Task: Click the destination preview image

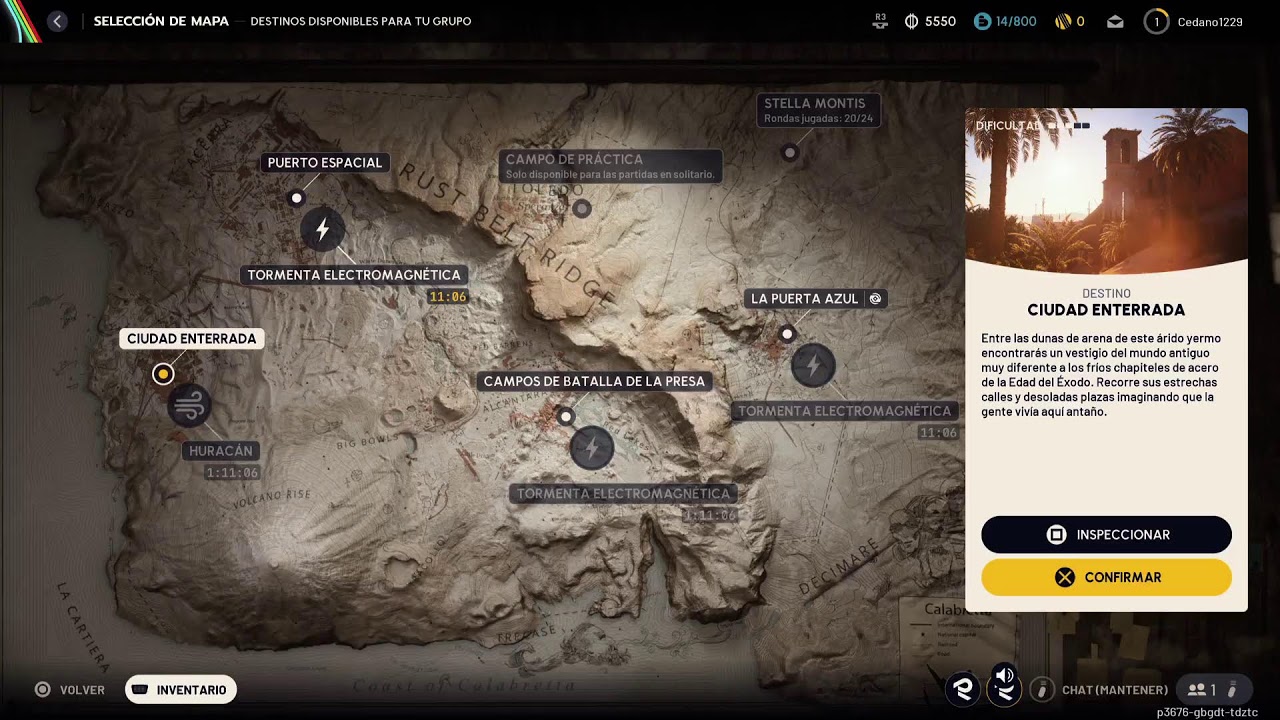Action: (x=1106, y=190)
